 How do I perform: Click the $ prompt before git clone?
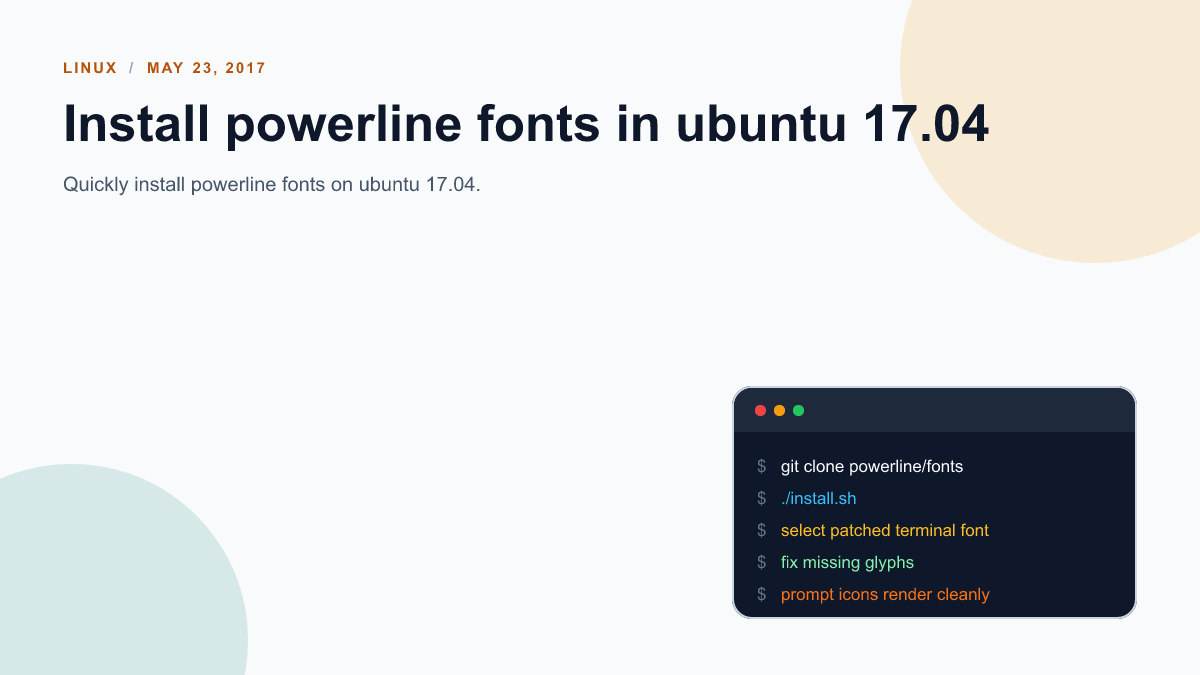tap(761, 466)
